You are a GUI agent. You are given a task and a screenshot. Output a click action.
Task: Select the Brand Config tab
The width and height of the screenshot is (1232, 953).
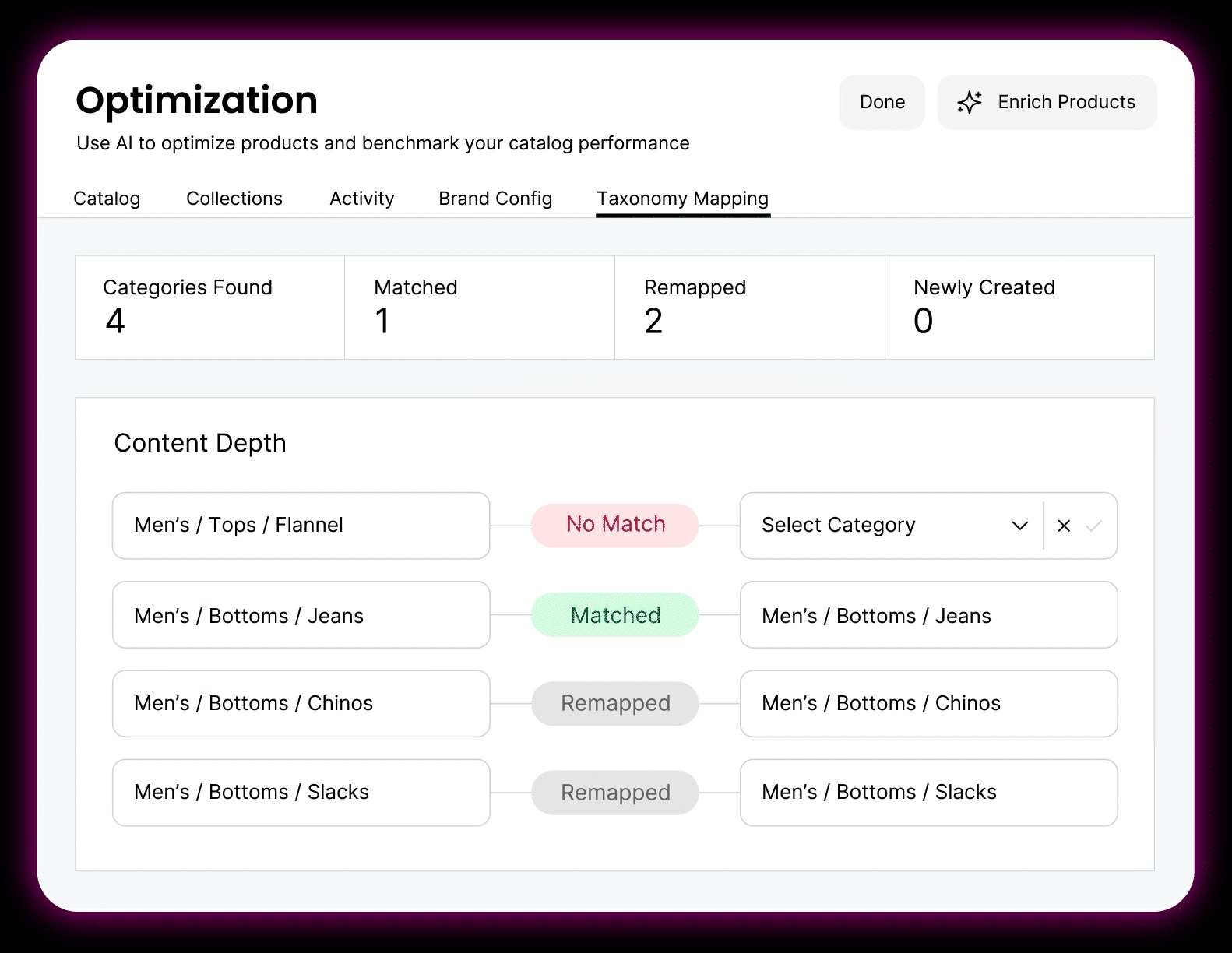495,199
